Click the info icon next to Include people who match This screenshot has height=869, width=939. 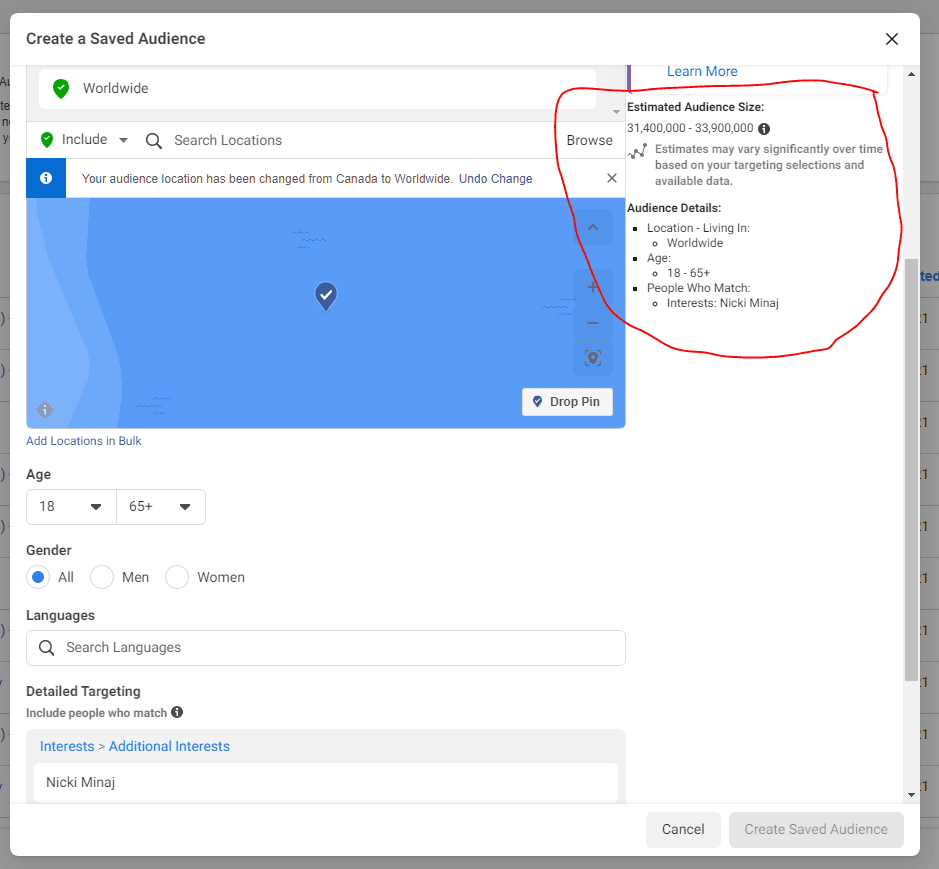click(x=177, y=712)
